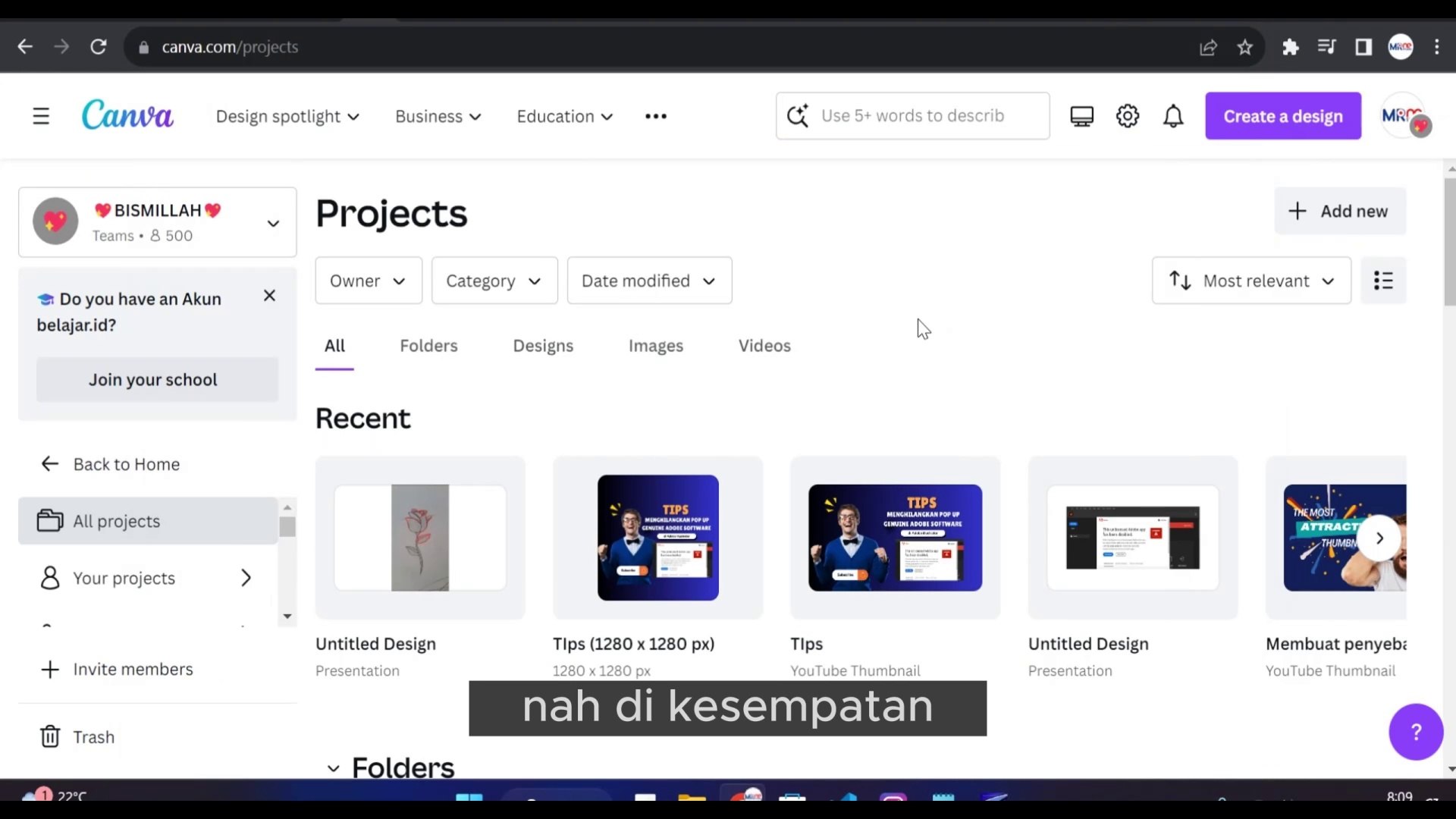Open help with the question mark button

pyautogui.click(x=1415, y=731)
